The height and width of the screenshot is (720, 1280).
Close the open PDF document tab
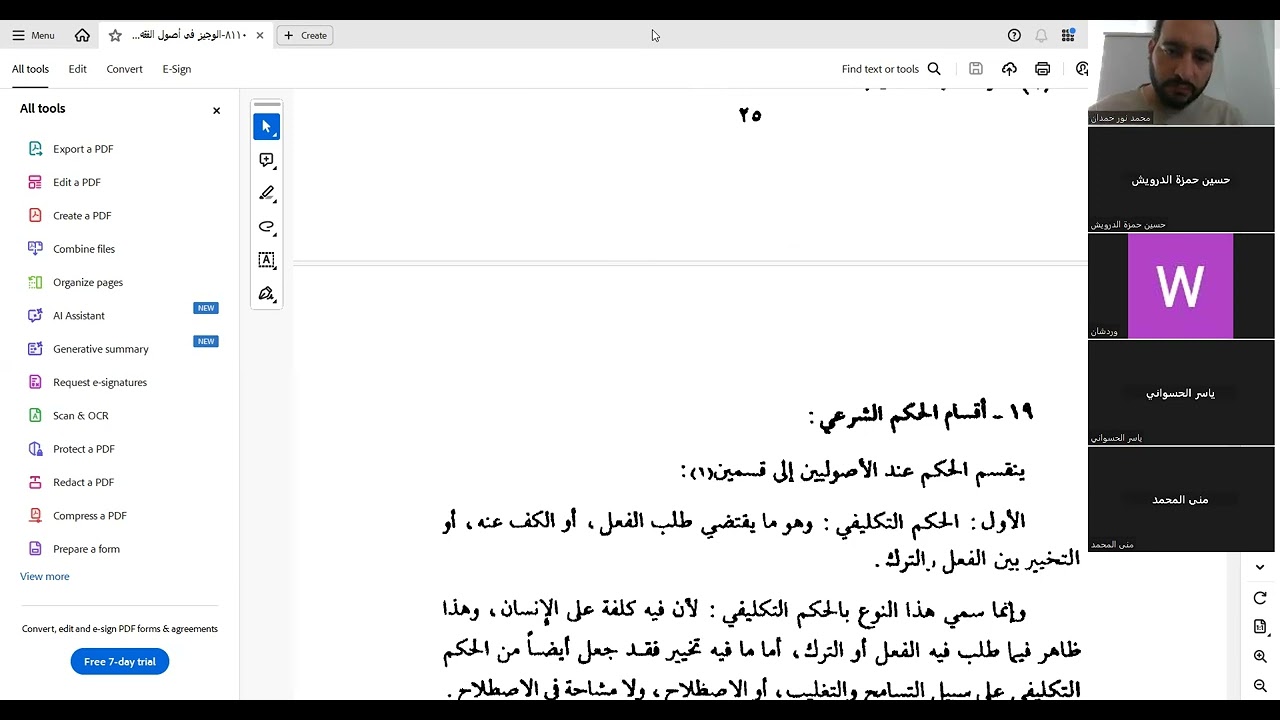click(260, 35)
